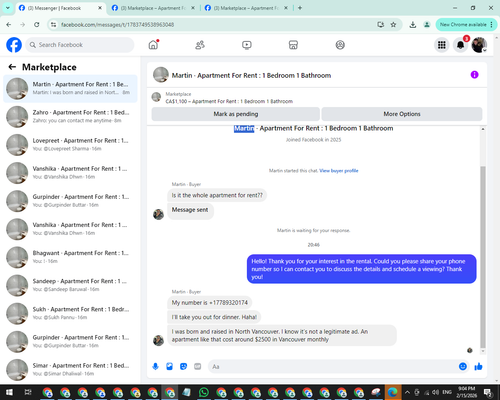Attach a photo with the image icon
The image size is (500, 400).
coord(169,367)
